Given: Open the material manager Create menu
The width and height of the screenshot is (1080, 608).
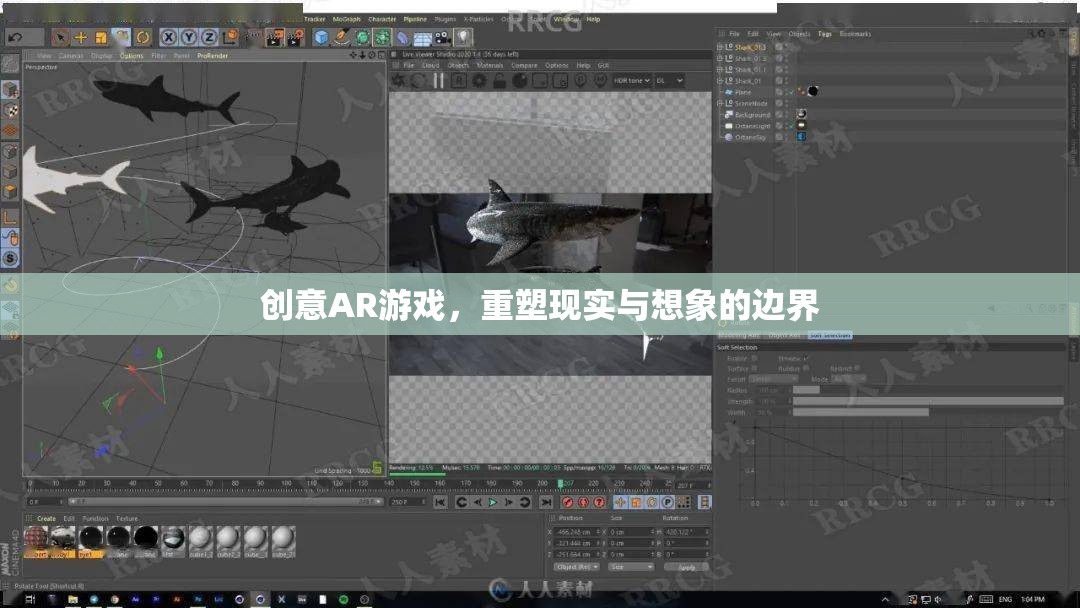Looking at the screenshot, I should coord(46,518).
